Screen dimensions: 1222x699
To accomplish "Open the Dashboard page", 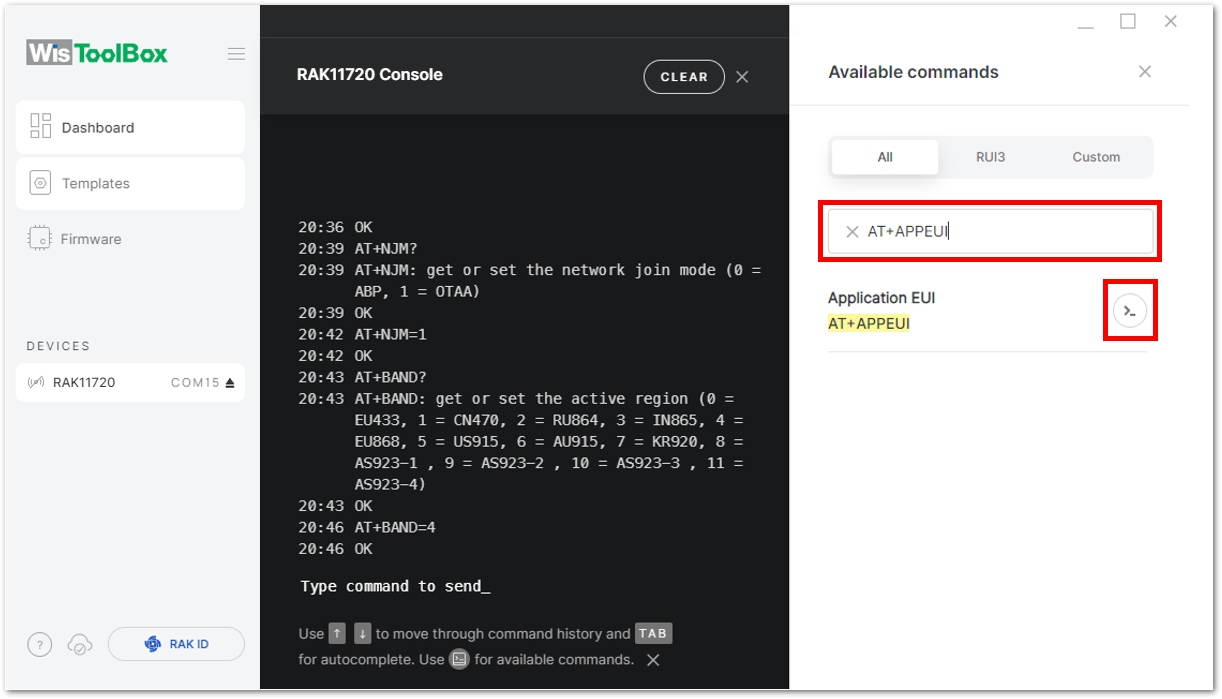I will click(130, 127).
